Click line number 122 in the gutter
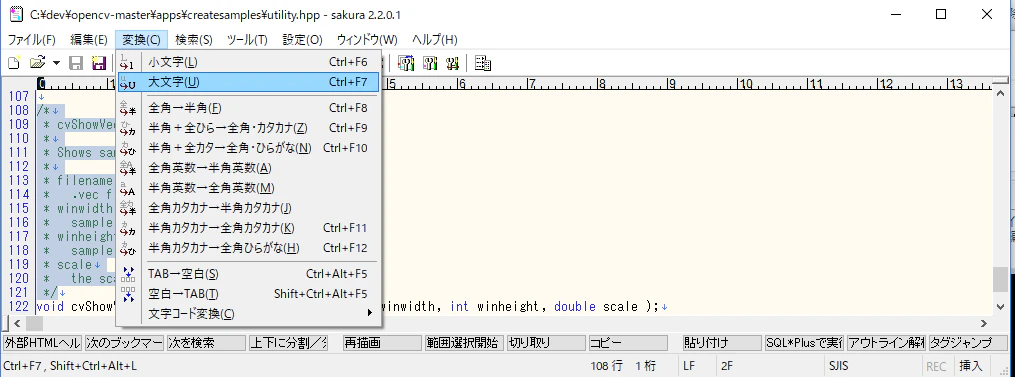1015x377 pixels. click(x=19, y=306)
